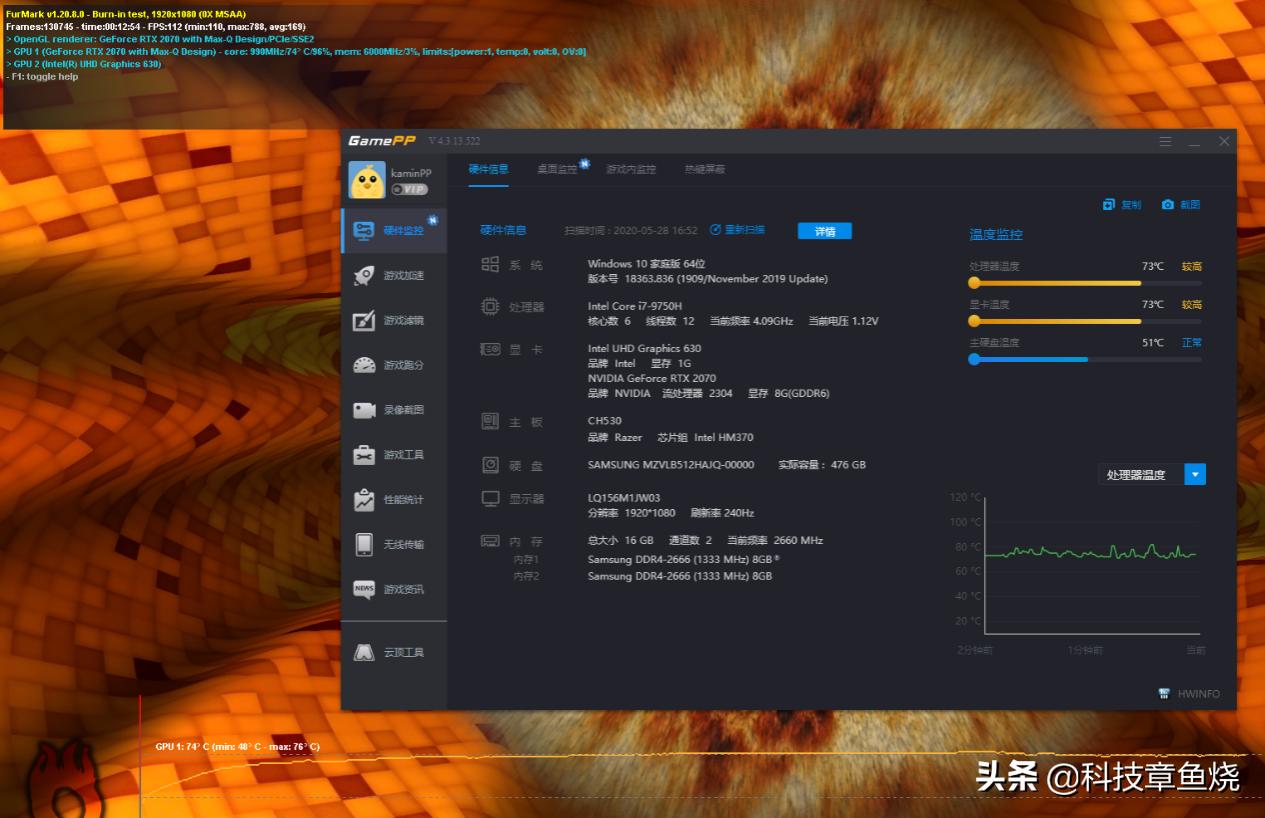
Task: Click the 内存 memory icon
Action: point(490,541)
